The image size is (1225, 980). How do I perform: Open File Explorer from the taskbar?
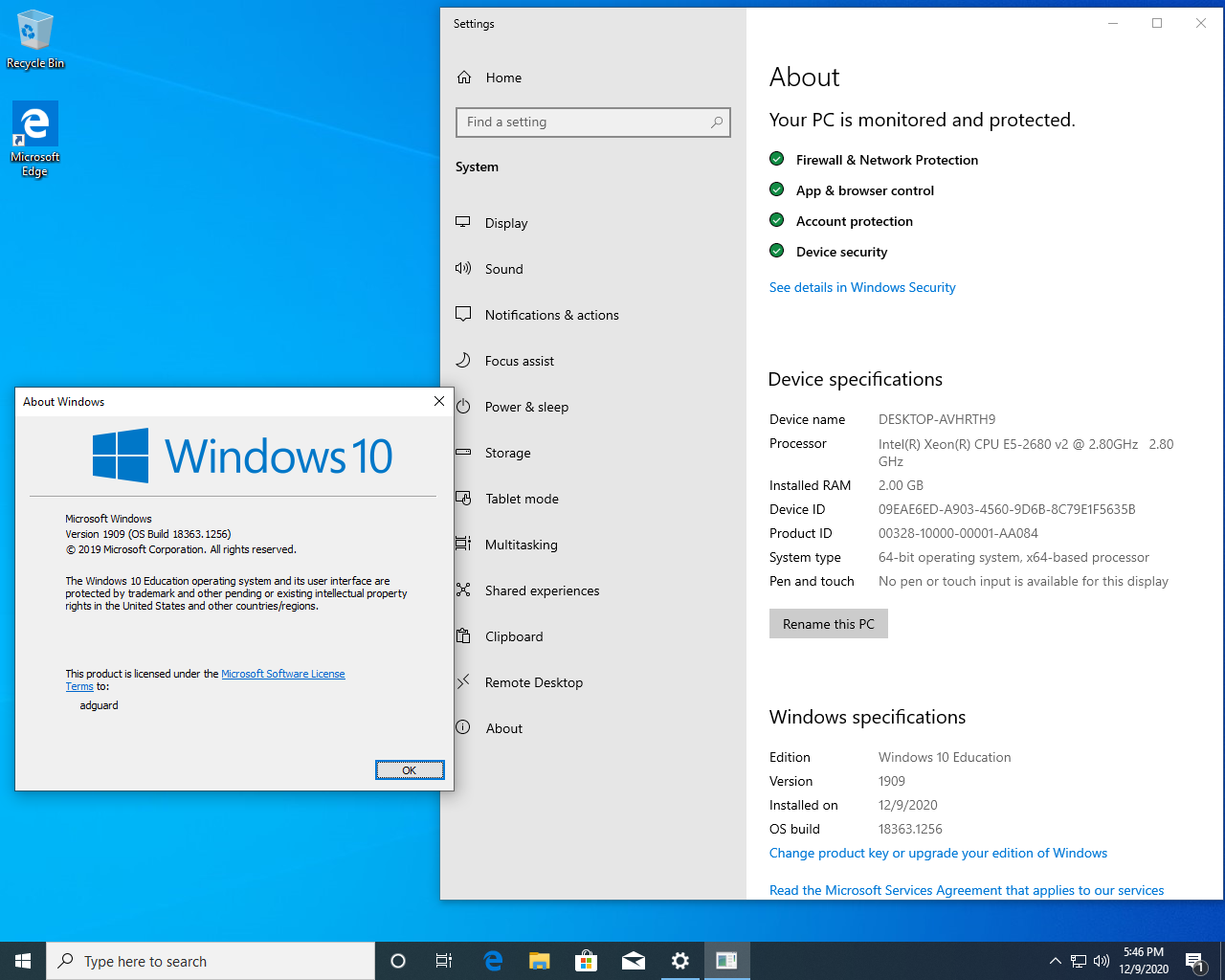[540, 961]
